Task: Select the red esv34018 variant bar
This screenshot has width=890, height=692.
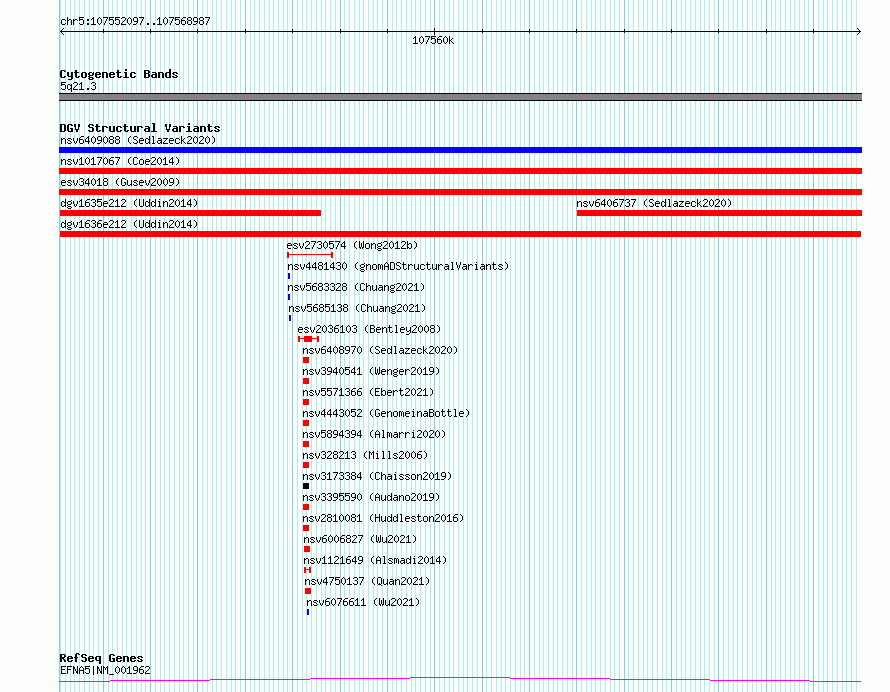Action: pos(460,192)
